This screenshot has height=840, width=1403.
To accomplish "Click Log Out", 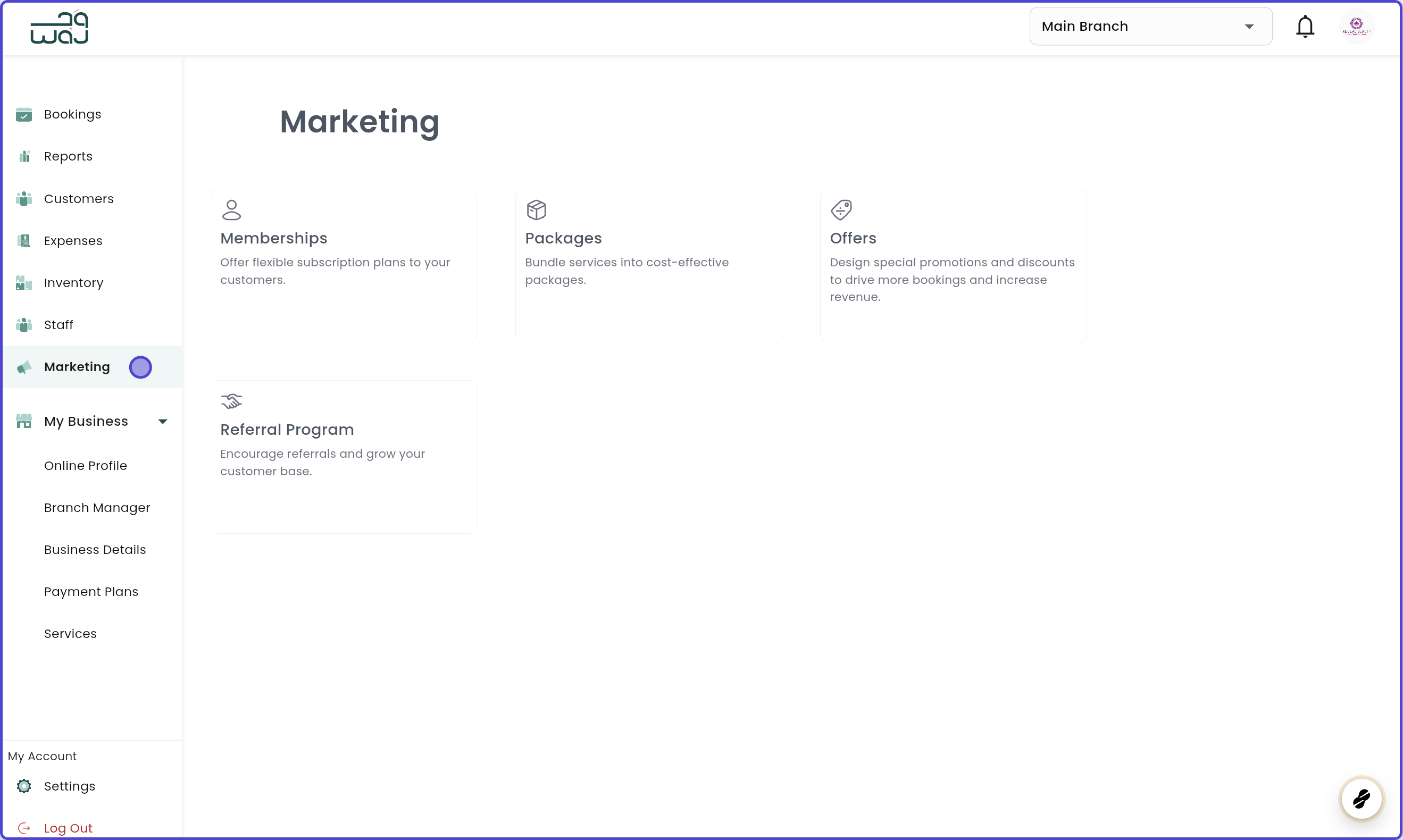I will click(x=69, y=828).
